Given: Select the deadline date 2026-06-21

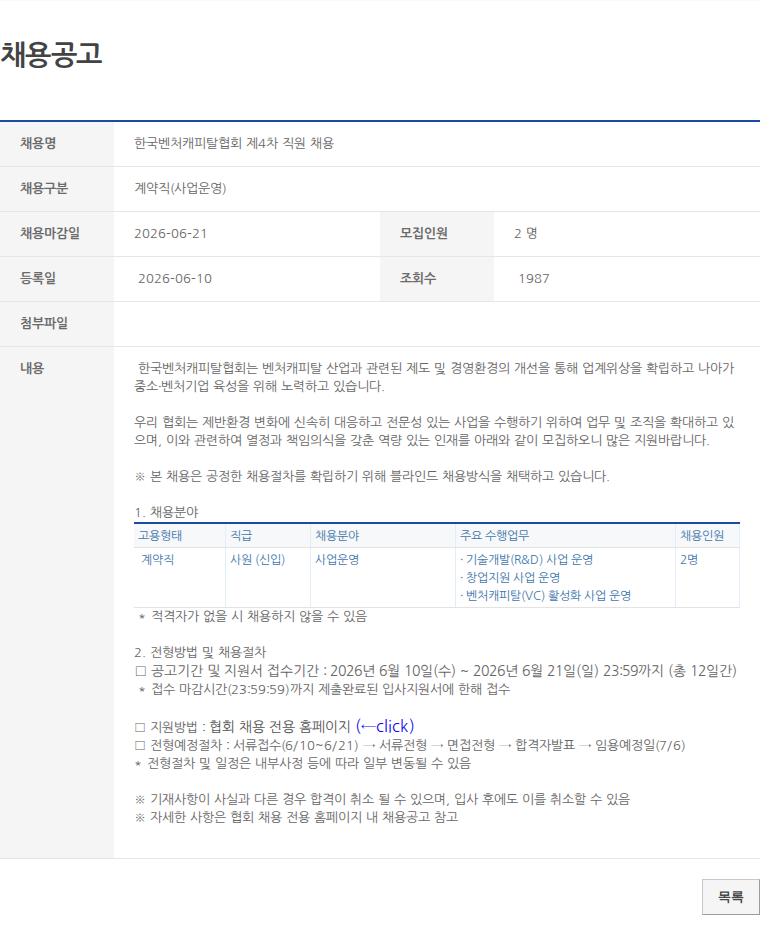Looking at the screenshot, I should click(171, 234).
